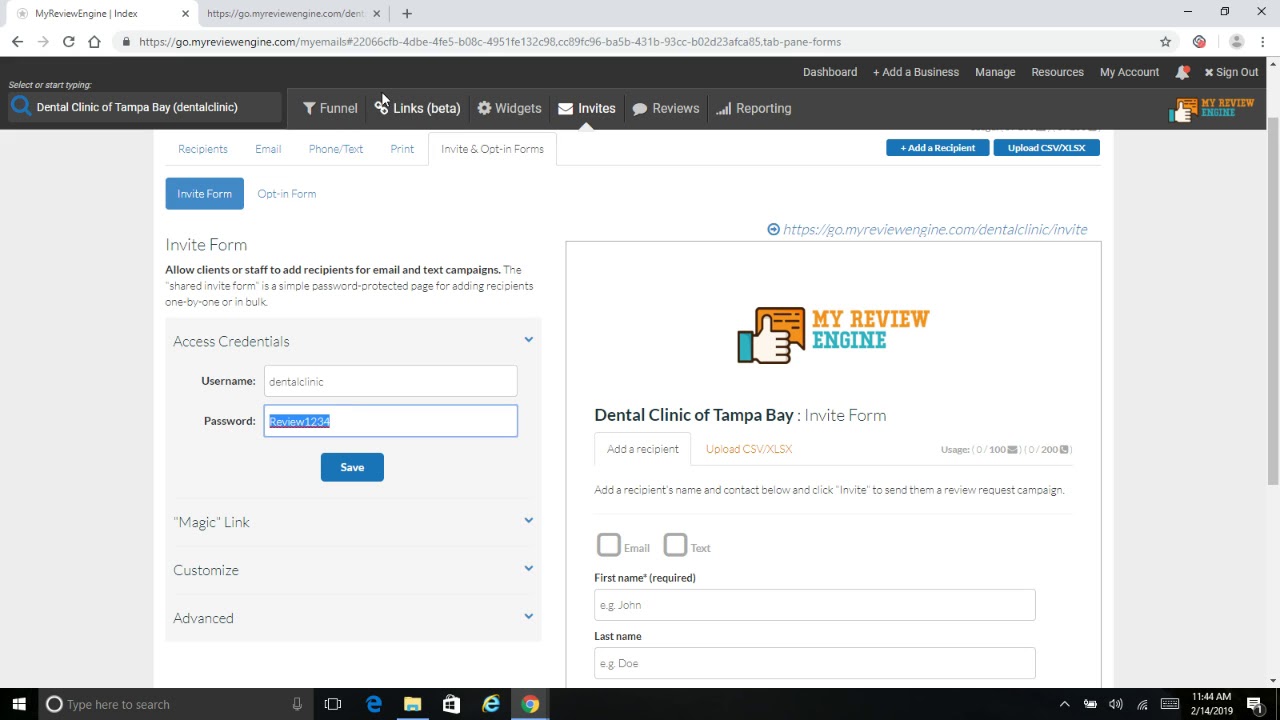This screenshot has width=1280, height=720.
Task: Open Microsoft Store from the taskbar
Action: (x=451, y=704)
